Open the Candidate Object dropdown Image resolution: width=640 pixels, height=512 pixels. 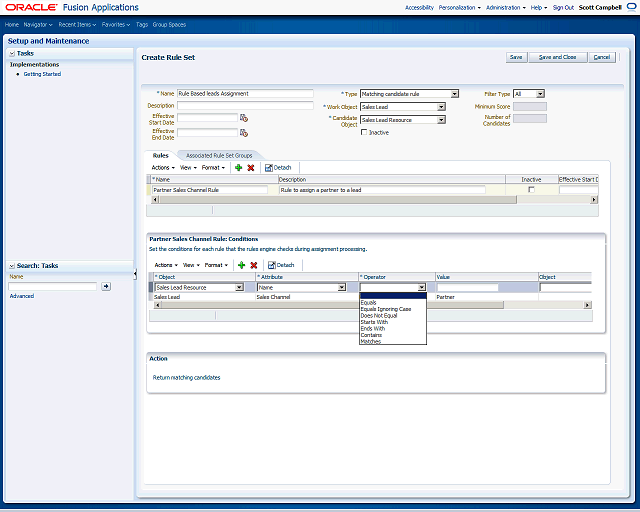441,120
